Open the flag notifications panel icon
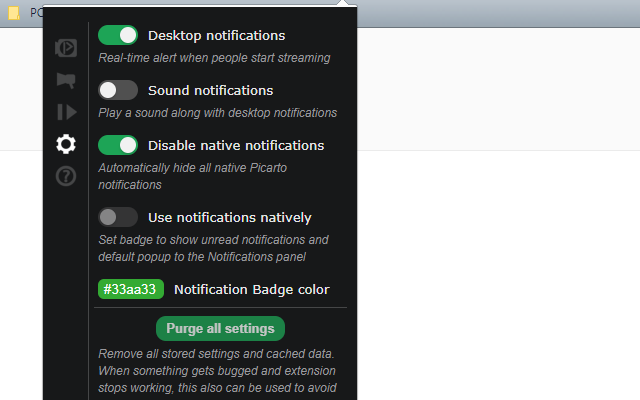Screen dimensions: 640x400 [x=66, y=80]
